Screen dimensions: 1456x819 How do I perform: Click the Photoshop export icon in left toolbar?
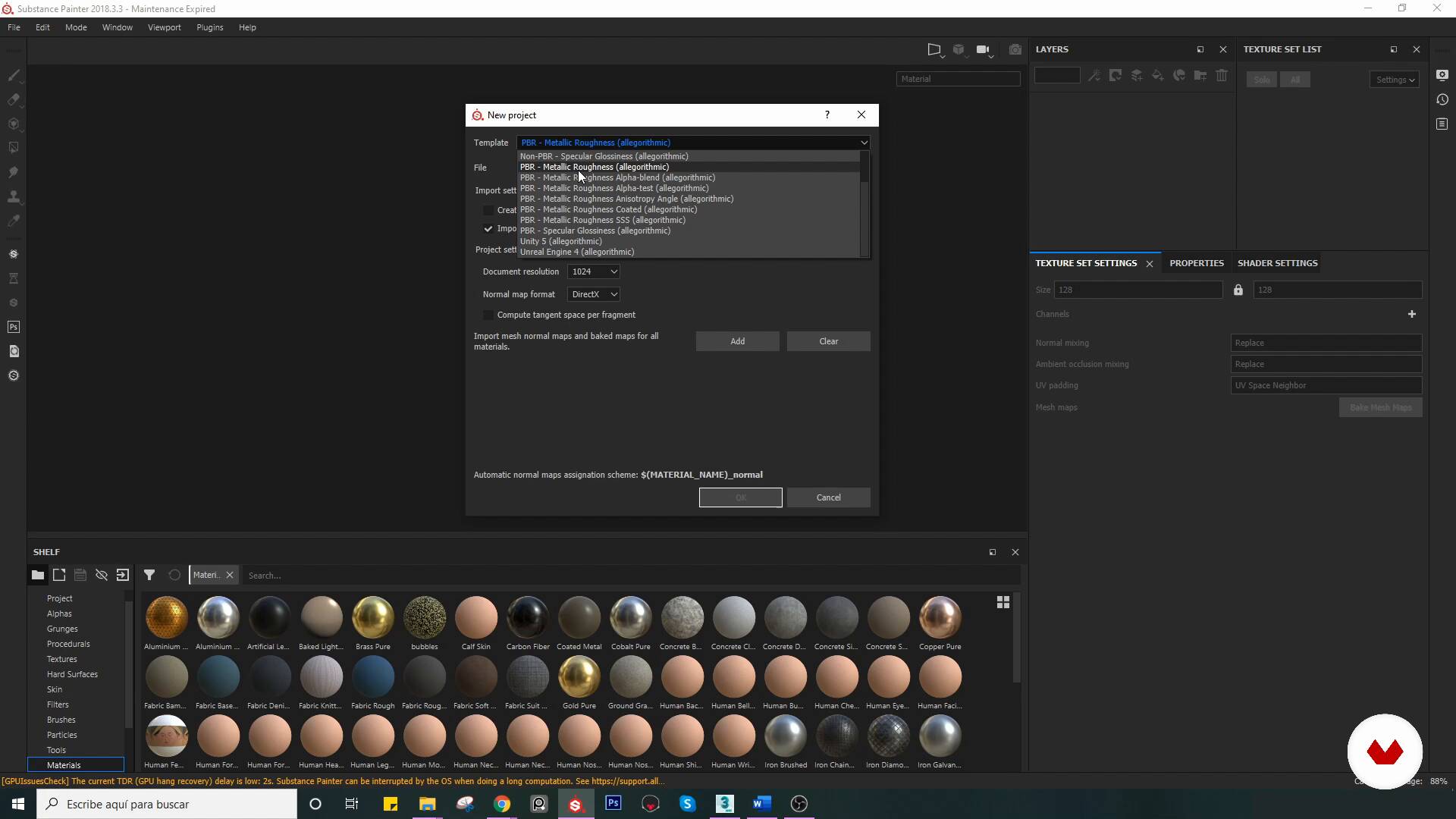pos(13,327)
